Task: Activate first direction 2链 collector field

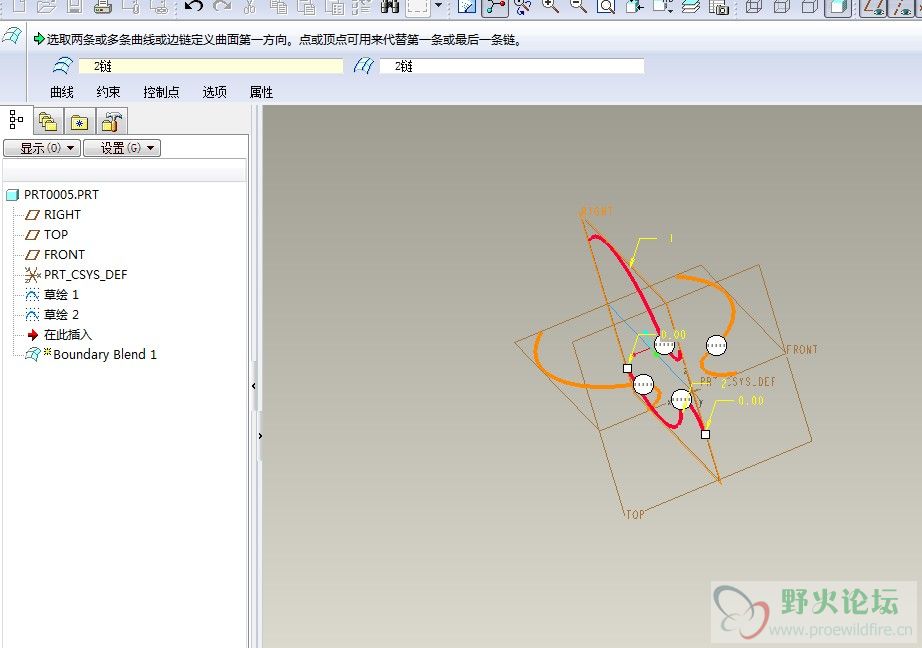Action: [x=211, y=66]
